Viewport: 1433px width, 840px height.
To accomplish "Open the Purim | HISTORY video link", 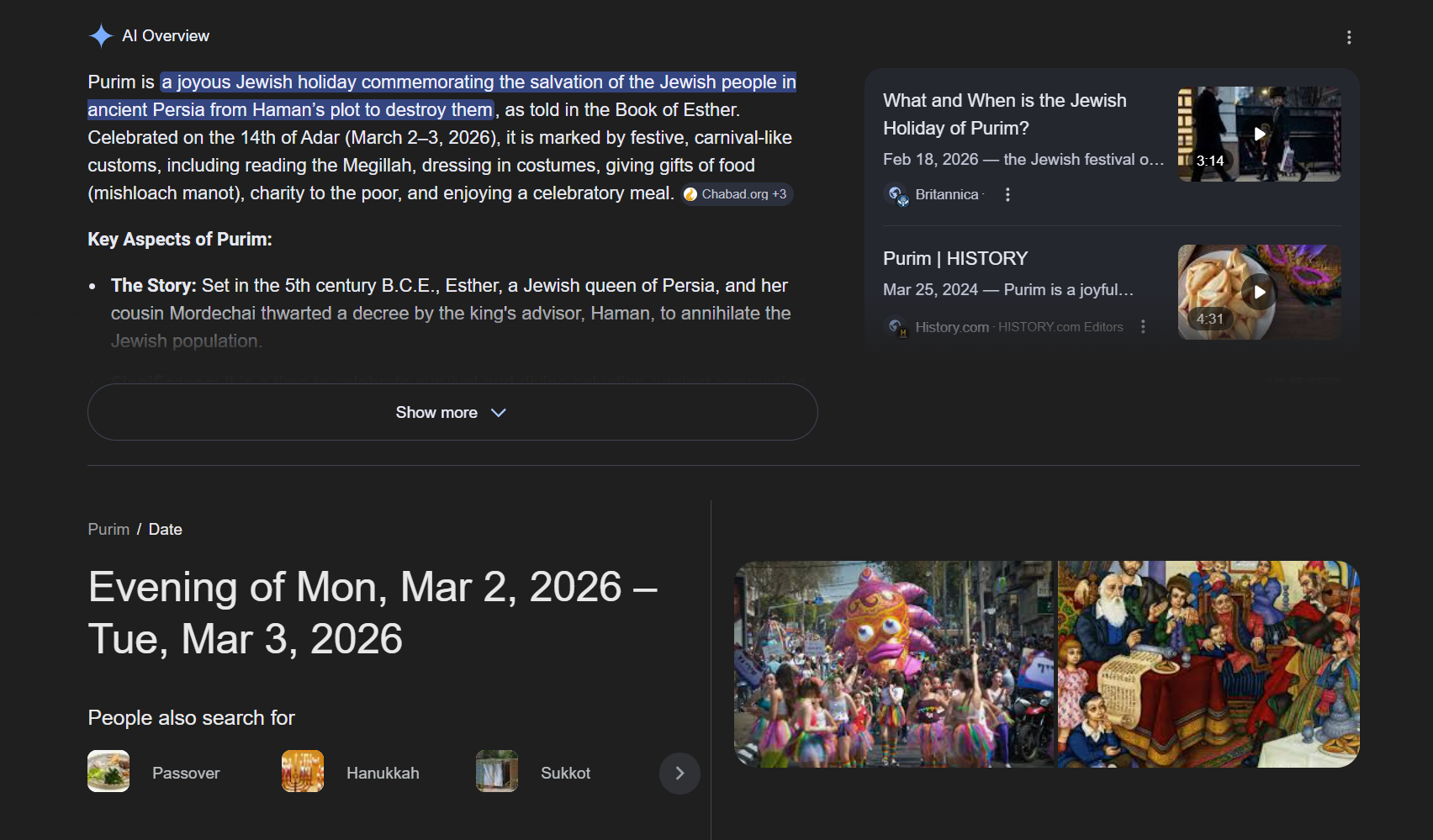I will [955, 258].
